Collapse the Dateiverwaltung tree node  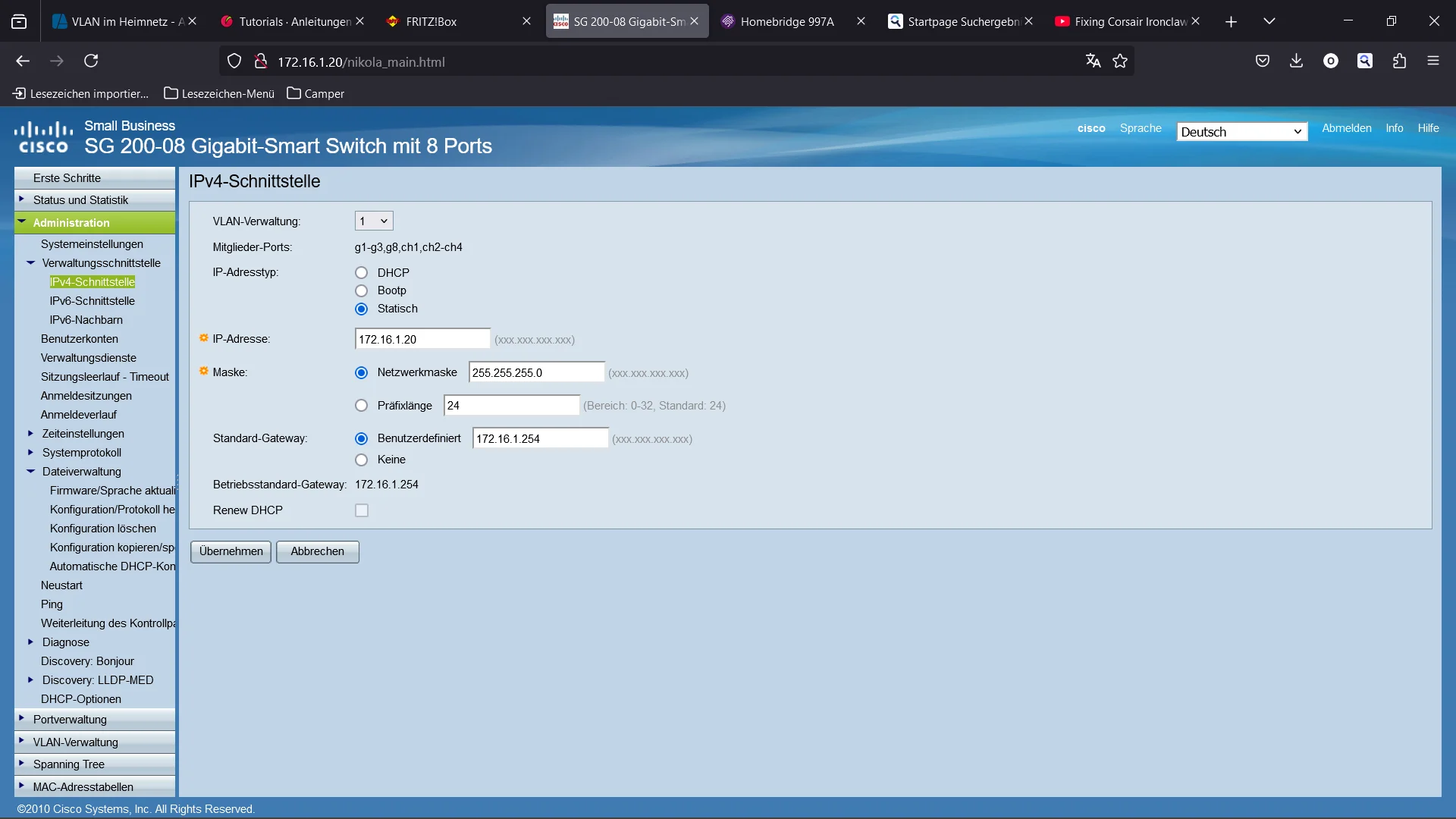click(31, 472)
